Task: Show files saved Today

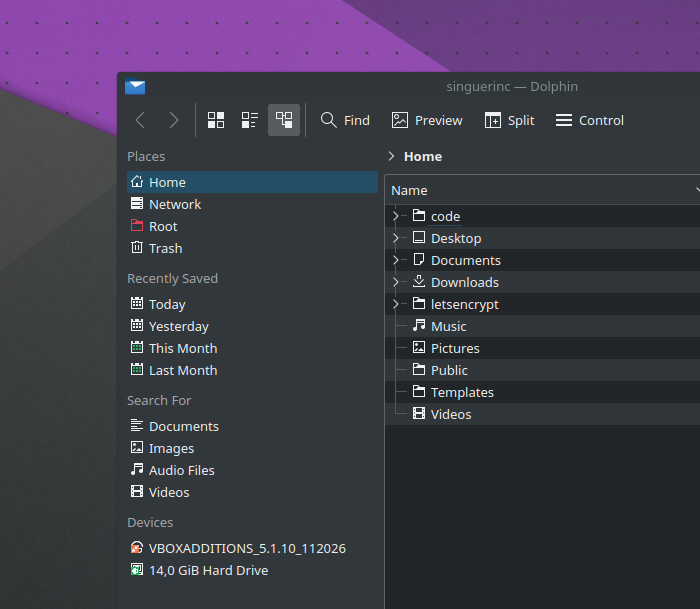Action: coord(252,304)
